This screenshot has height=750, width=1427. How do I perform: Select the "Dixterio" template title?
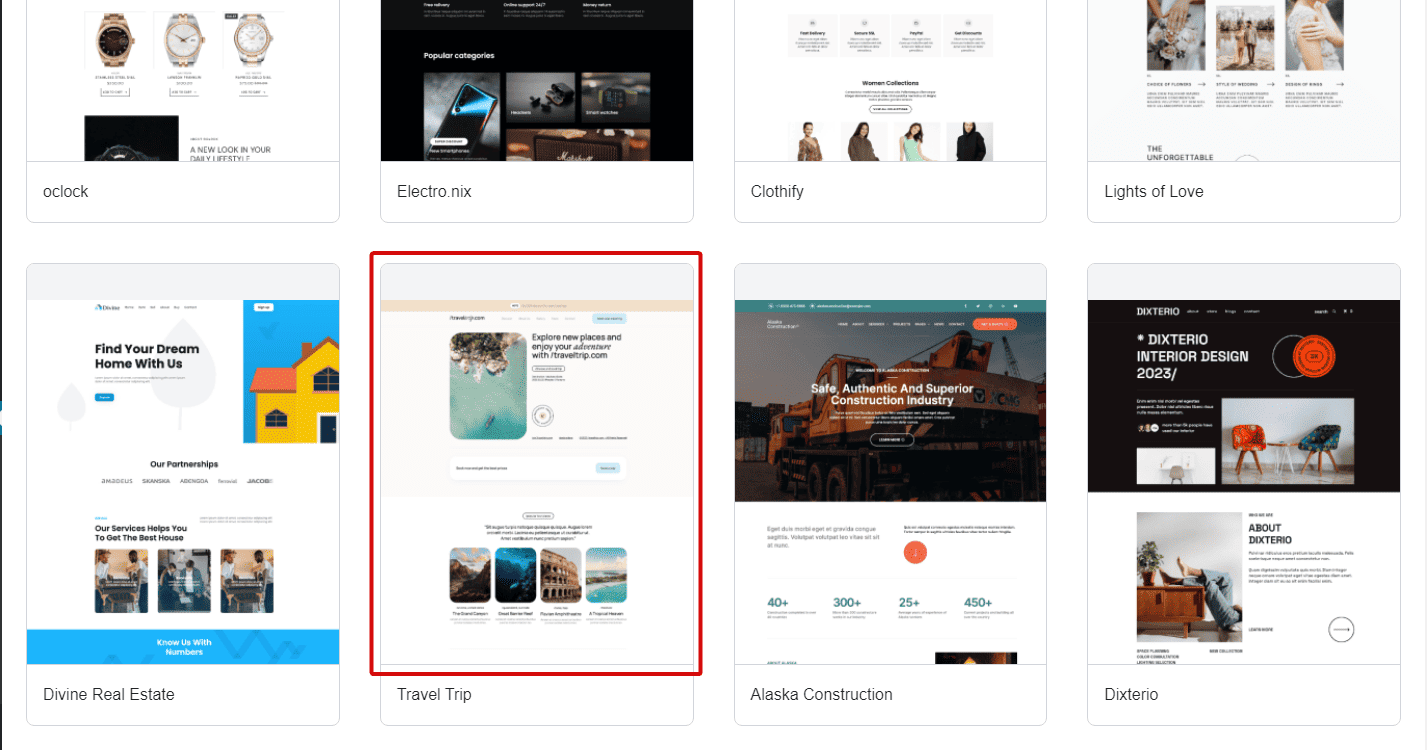pyautogui.click(x=1131, y=694)
